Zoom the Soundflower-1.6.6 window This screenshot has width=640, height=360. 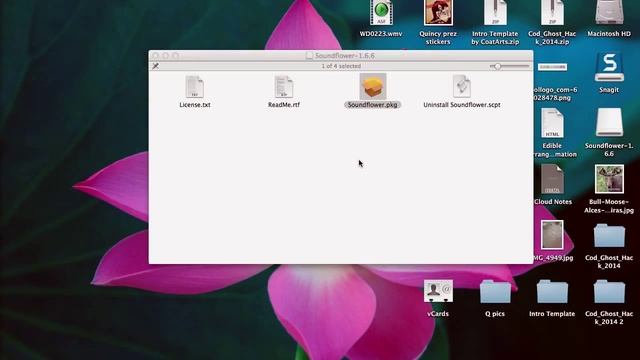point(176,56)
